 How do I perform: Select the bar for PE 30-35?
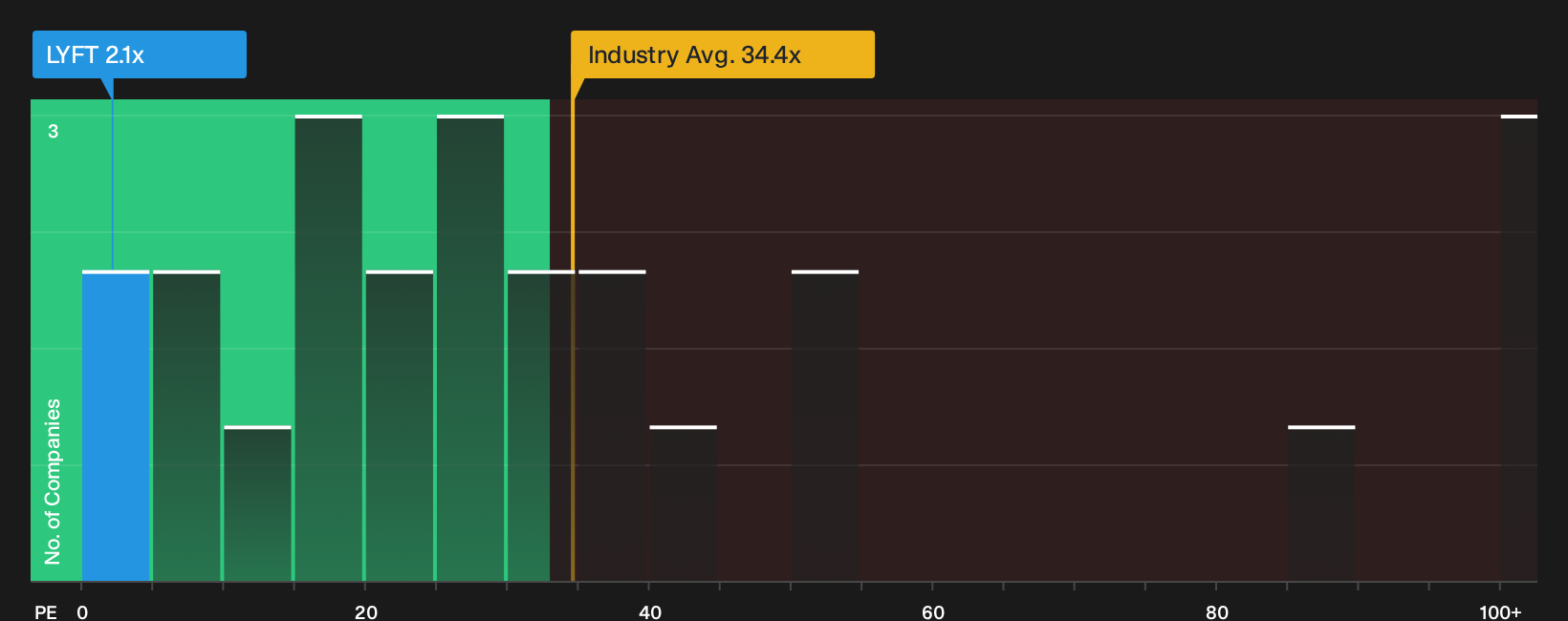click(541, 426)
